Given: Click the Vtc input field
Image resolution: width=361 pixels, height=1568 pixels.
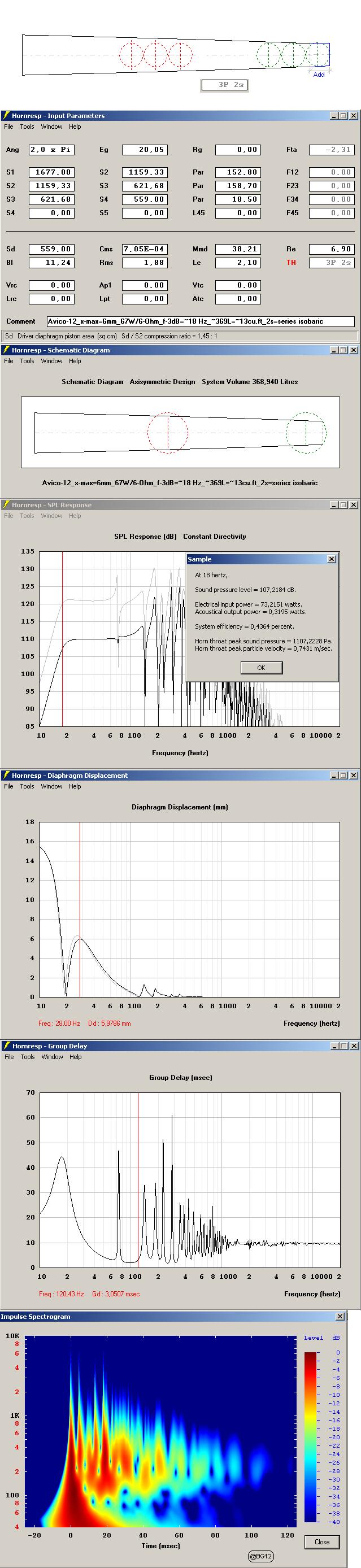Looking at the screenshot, I should (x=238, y=285).
